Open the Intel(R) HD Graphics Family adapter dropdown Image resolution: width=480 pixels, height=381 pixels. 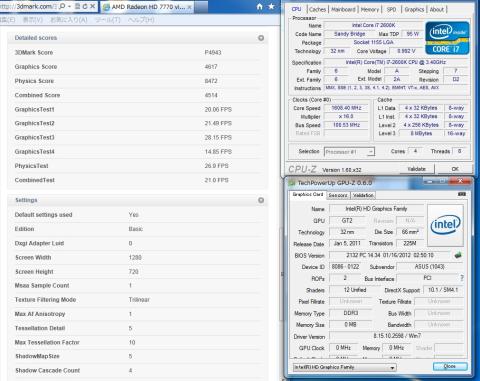(344, 367)
